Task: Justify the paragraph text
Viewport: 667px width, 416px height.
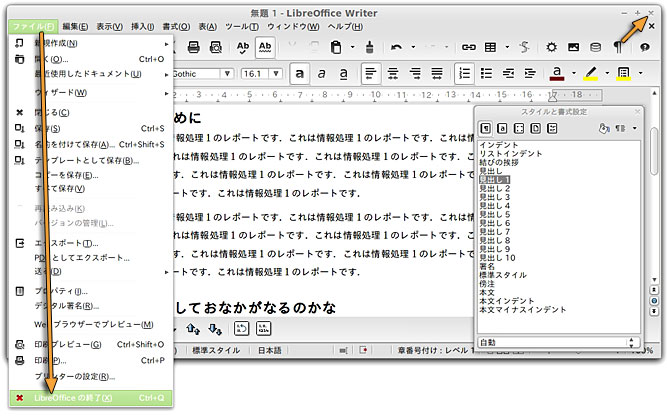Action: (437, 74)
